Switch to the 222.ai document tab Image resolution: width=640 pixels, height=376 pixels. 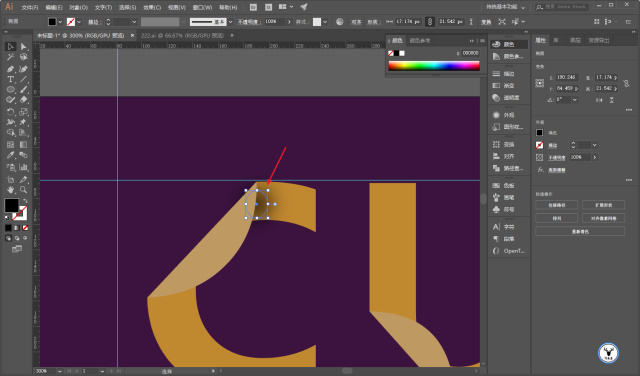(182, 36)
